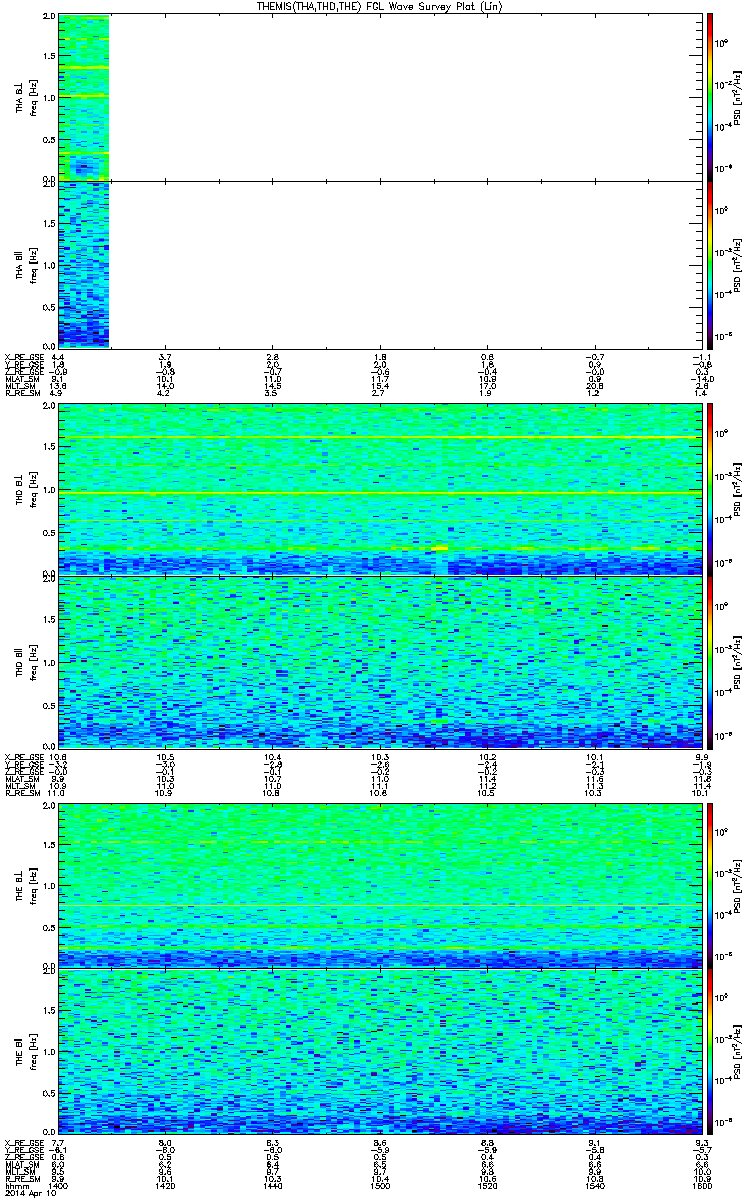Image resolution: width=750 pixels, height=1200 pixels.
Task: Click the 1420 time label on bottom axis
Action: 165,1185
